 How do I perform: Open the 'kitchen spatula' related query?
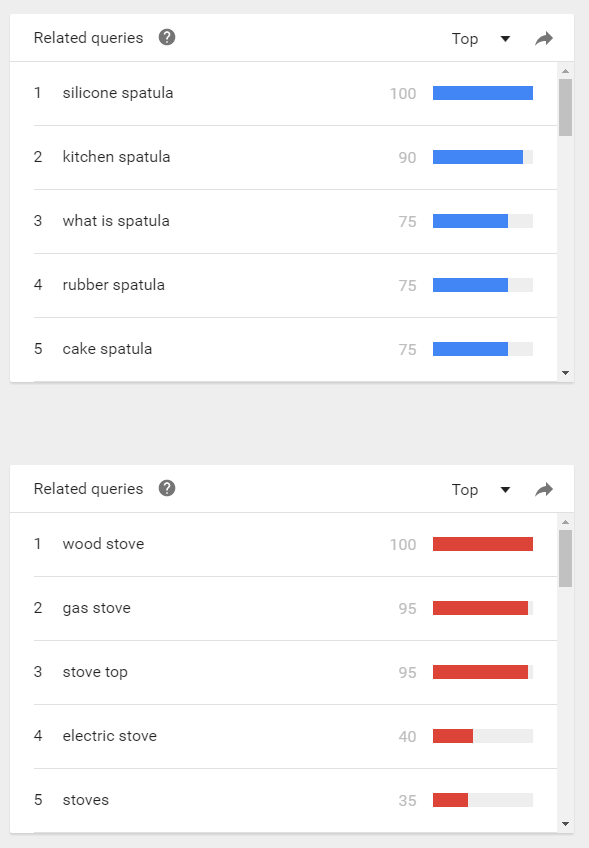pos(116,157)
